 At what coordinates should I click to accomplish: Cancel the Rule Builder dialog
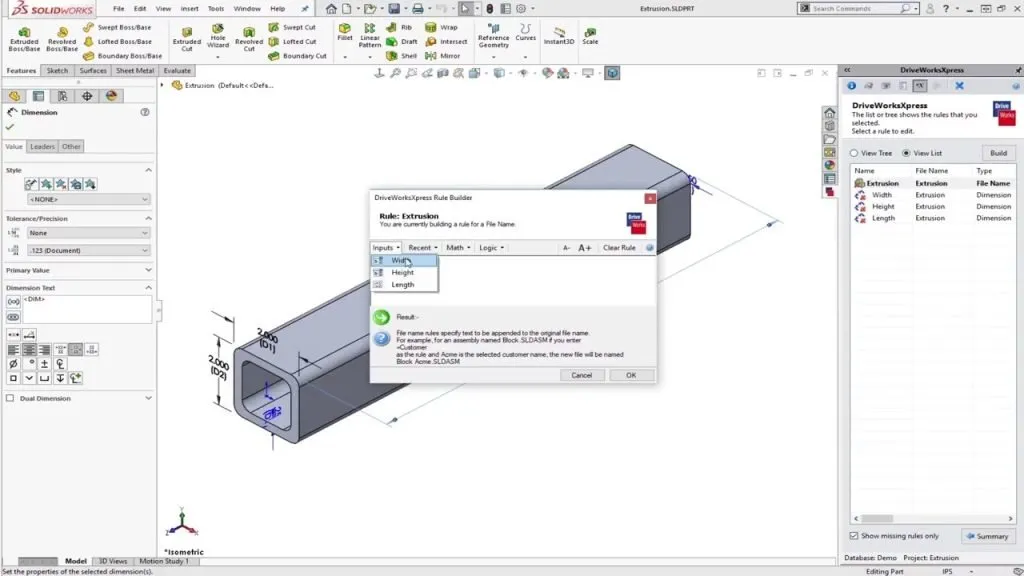coord(584,374)
